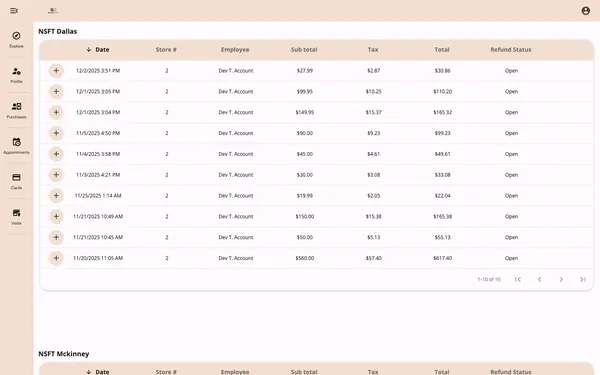Click Open status for the $30.86 purchase

click(x=511, y=70)
